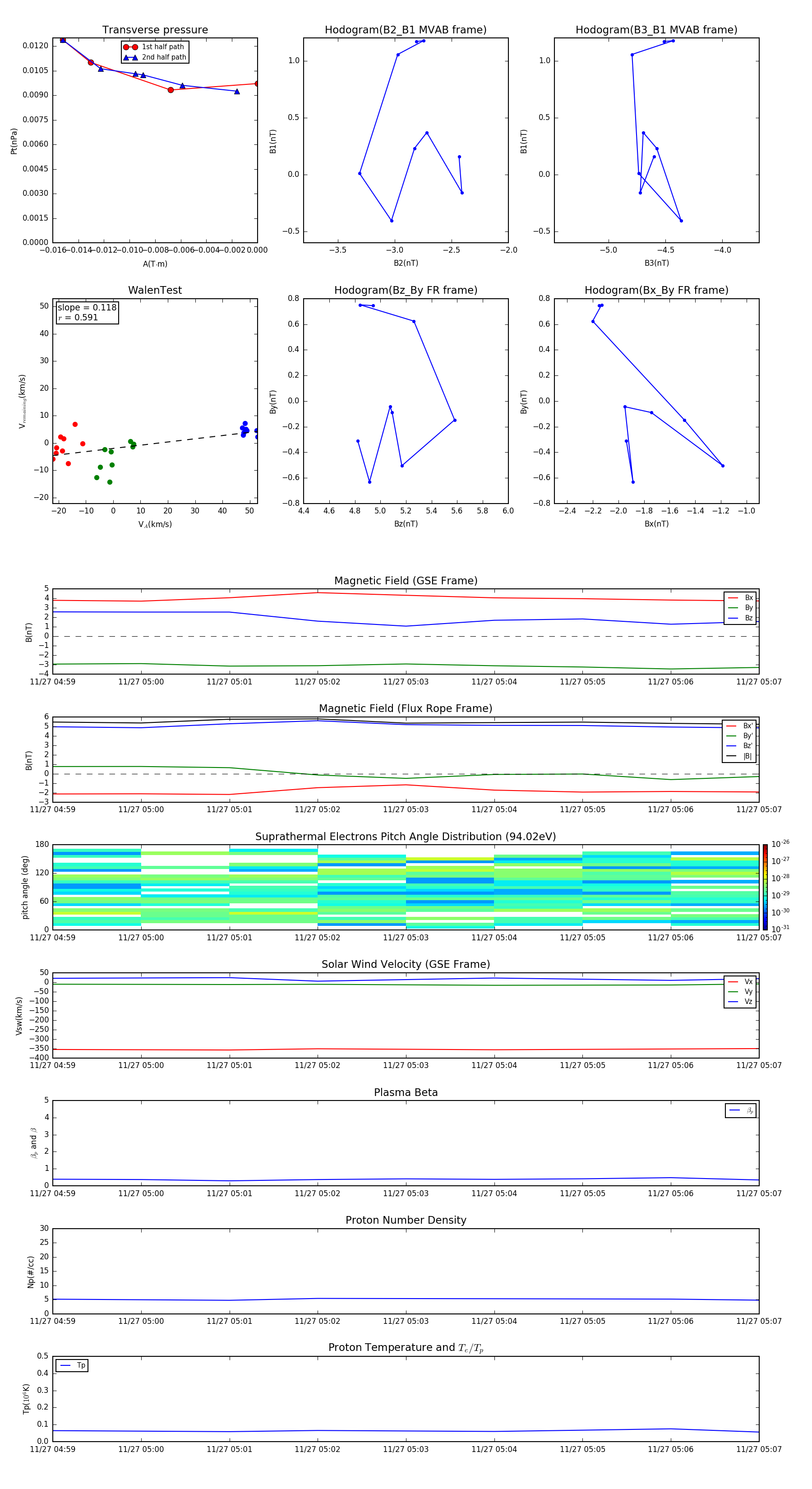Select the 'Hodogram(B3_B1 MVAB frame)' title
Screen dimensions: 812x1489
pyautogui.click(x=656, y=30)
